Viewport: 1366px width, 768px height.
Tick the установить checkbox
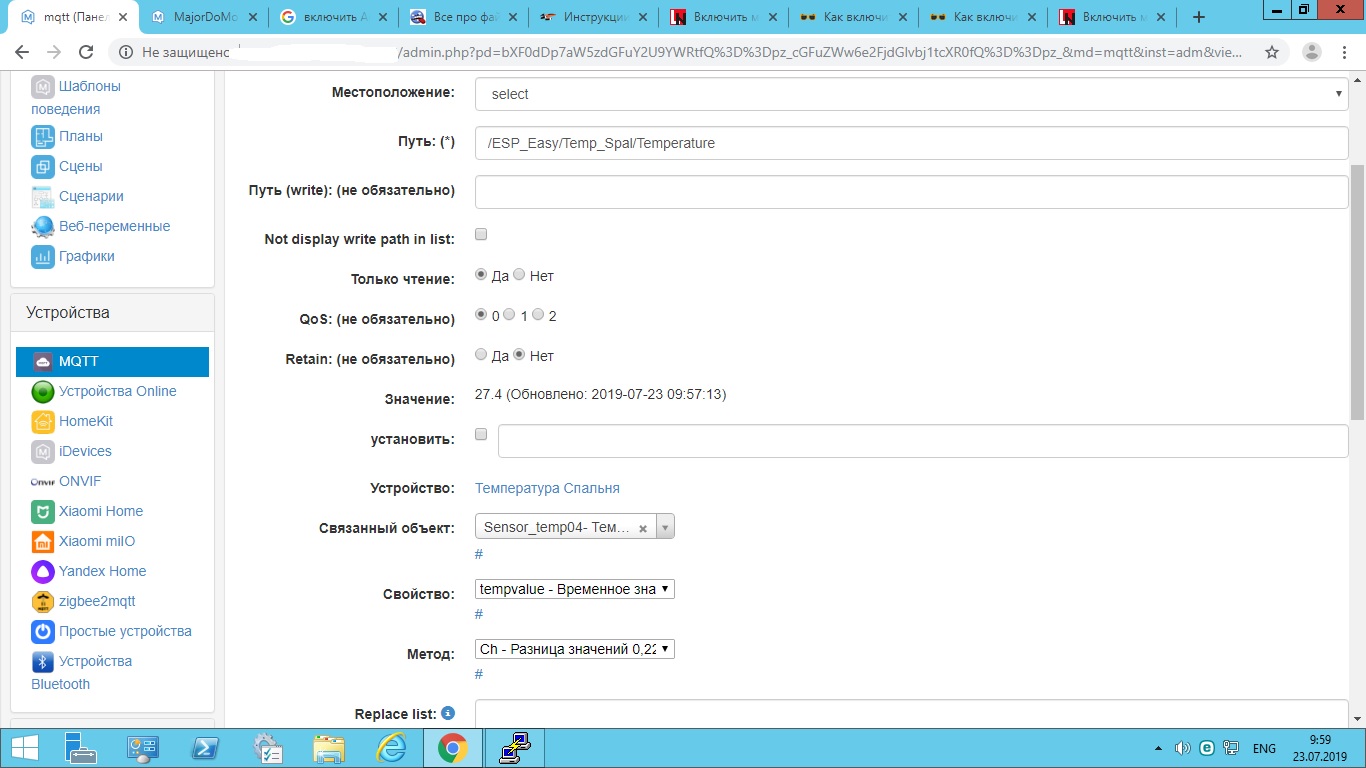(481, 434)
